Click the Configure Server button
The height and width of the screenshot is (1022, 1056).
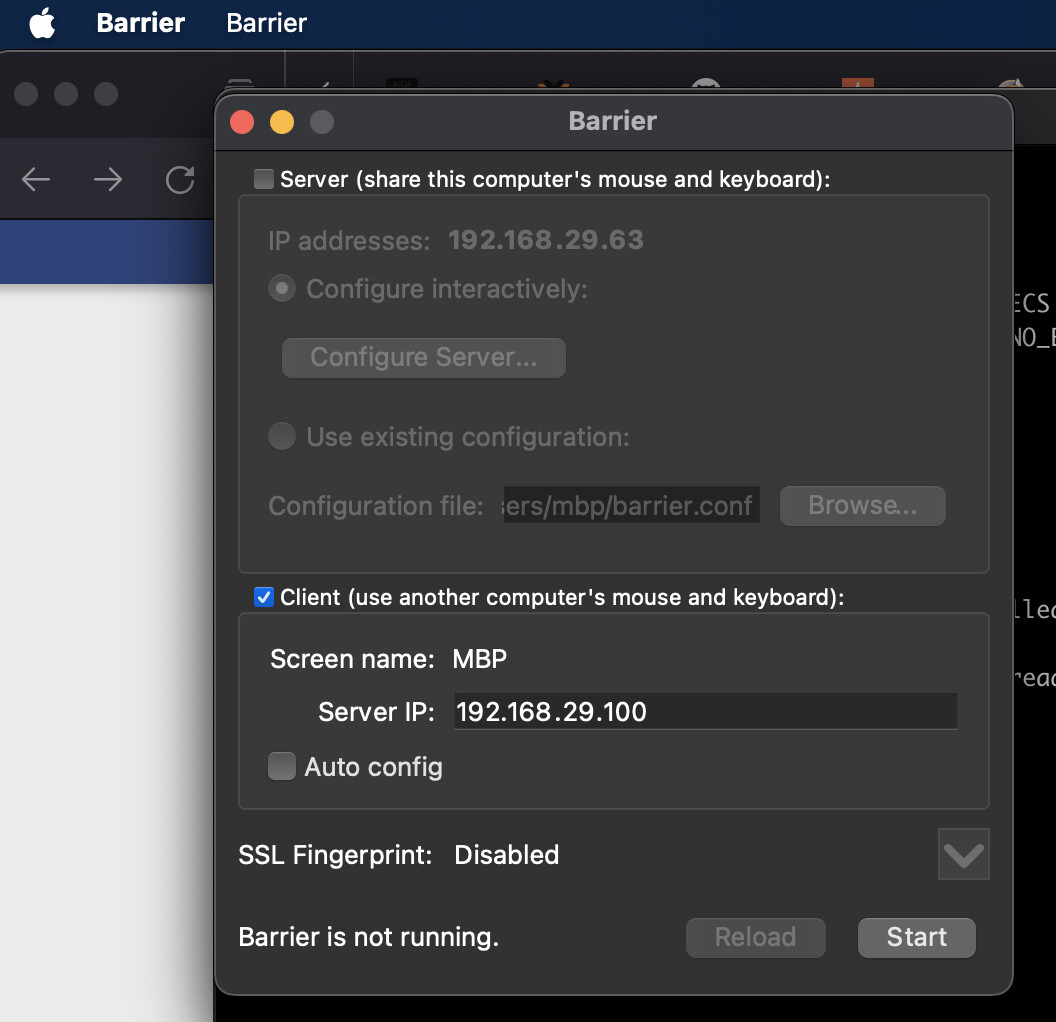(x=423, y=357)
